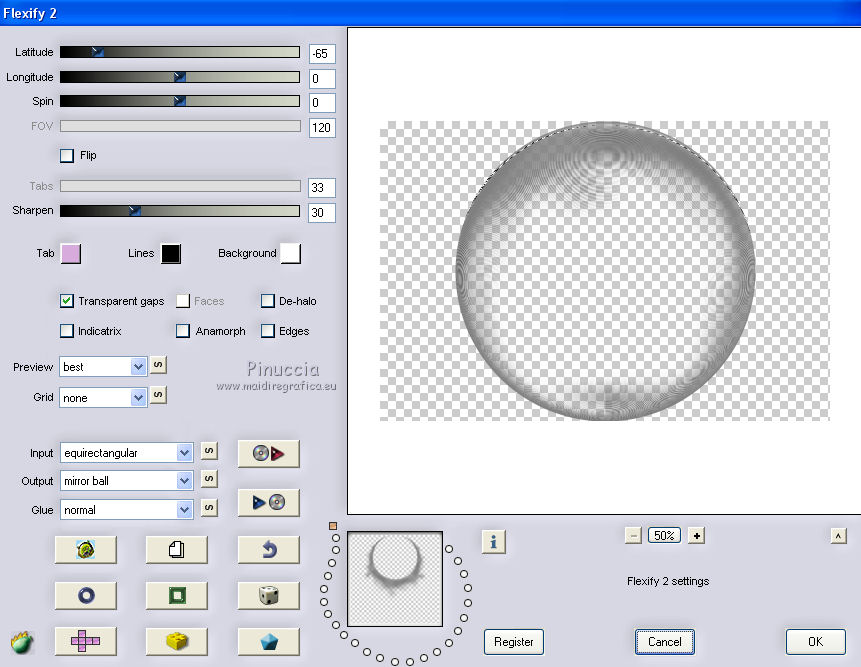Image resolution: width=861 pixels, height=667 pixels.
Task: Click the blue undo arrow button
Action: pos(269,550)
